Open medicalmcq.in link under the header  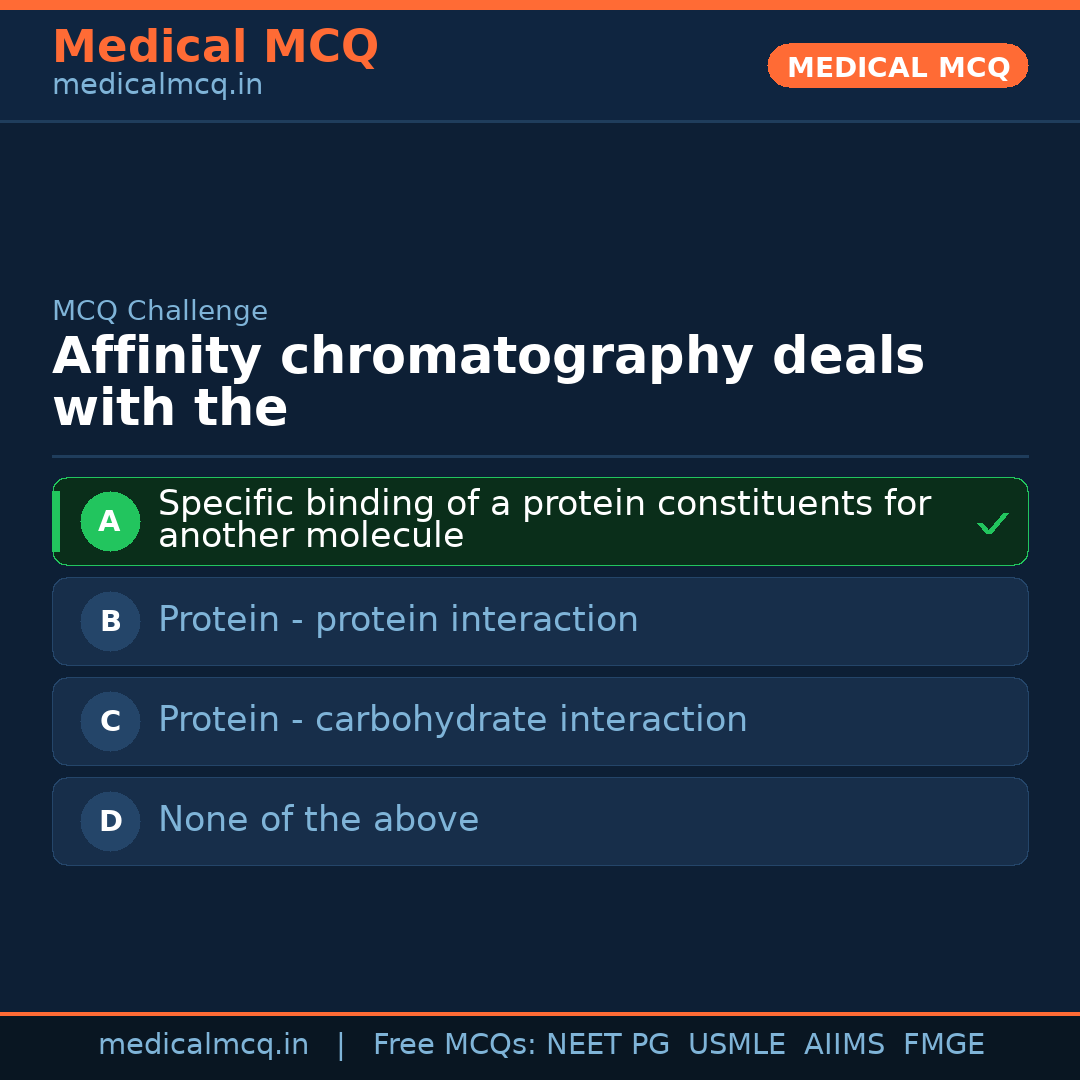157,86
